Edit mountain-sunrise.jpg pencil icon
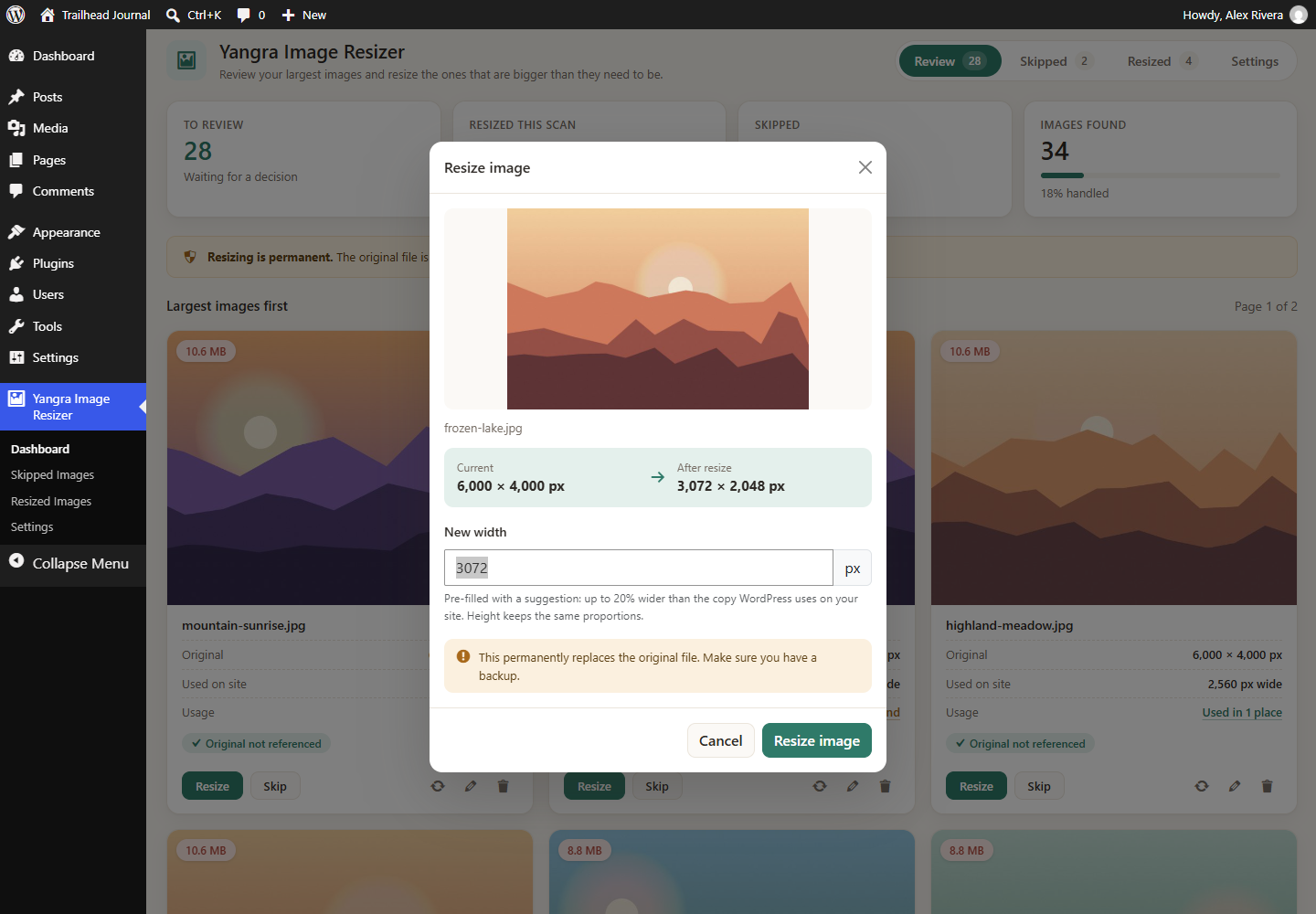Screen dimensions: 1316x914 pos(471,786)
